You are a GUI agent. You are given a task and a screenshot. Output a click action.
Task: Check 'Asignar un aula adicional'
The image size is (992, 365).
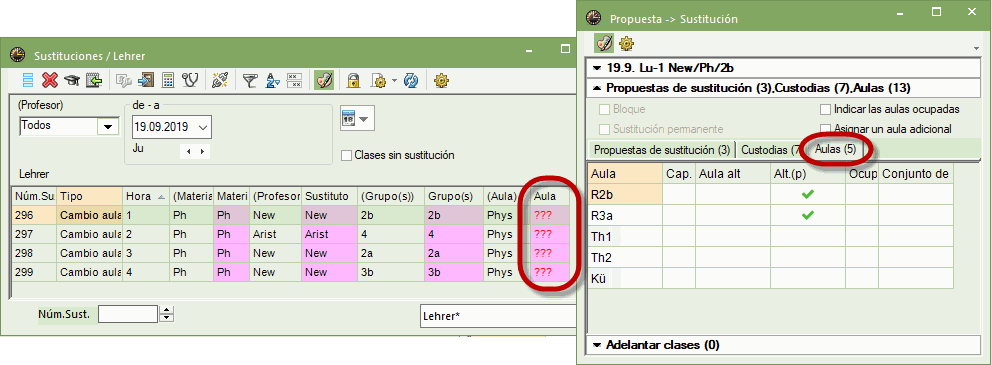point(825,129)
